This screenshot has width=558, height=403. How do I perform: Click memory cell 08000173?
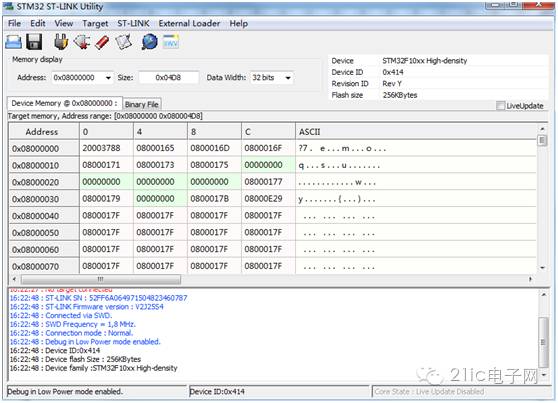pyautogui.click(x=160, y=165)
